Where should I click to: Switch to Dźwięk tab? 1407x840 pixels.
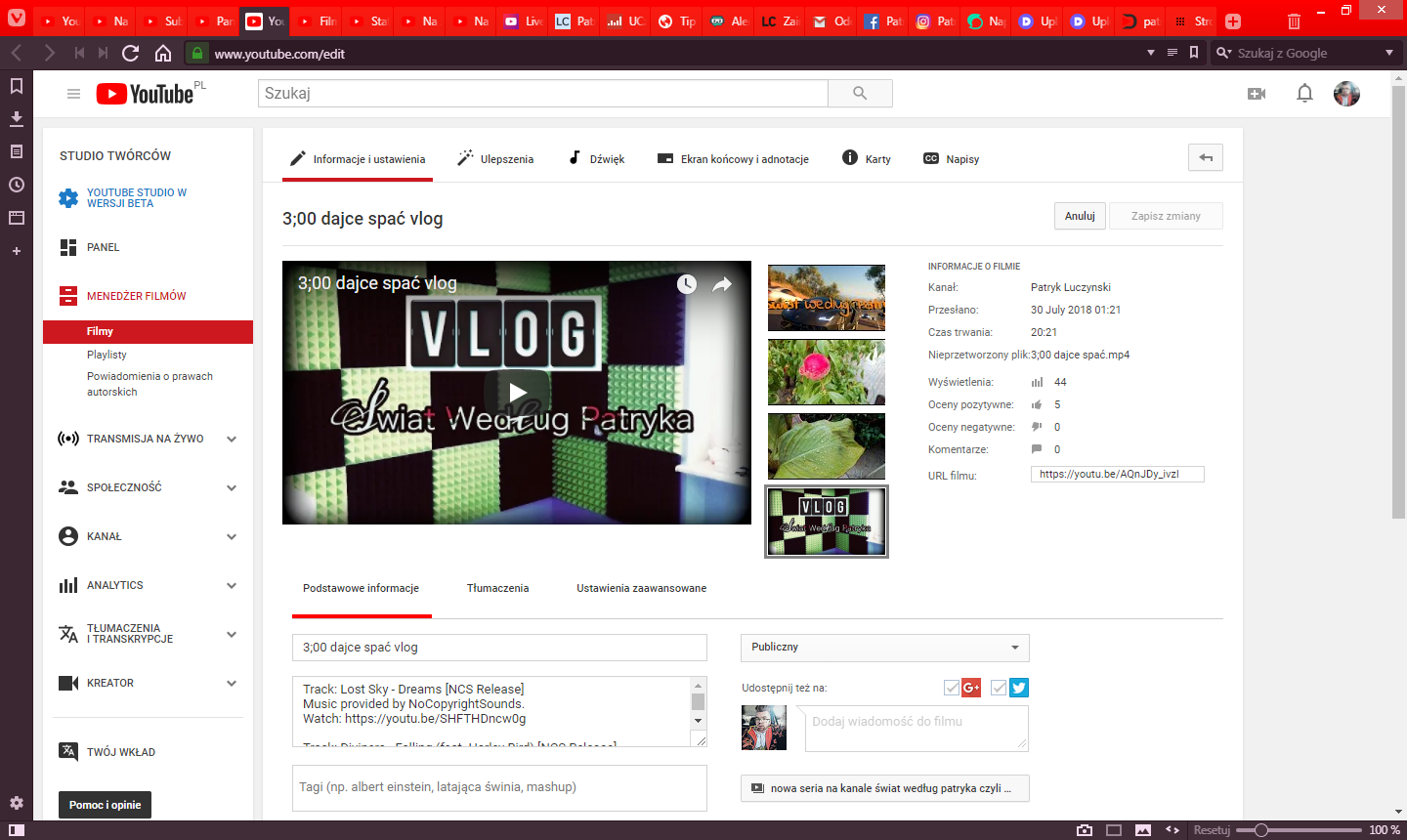pos(596,158)
